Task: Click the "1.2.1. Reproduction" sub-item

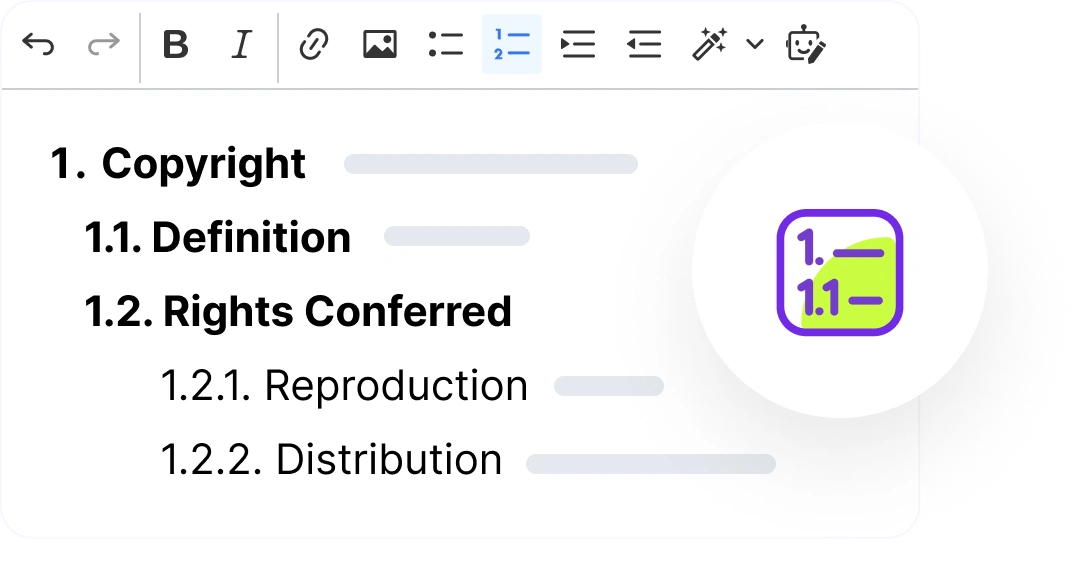Action: (344, 386)
